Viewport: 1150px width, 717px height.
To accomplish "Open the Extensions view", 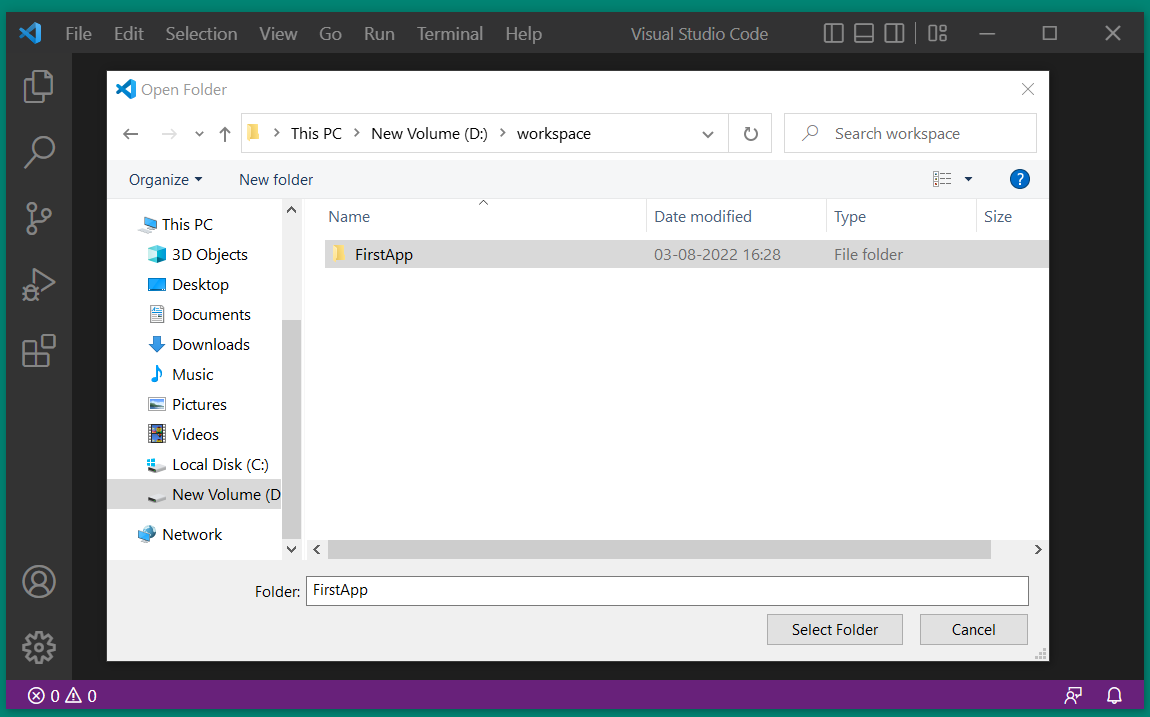I will pos(38,351).
